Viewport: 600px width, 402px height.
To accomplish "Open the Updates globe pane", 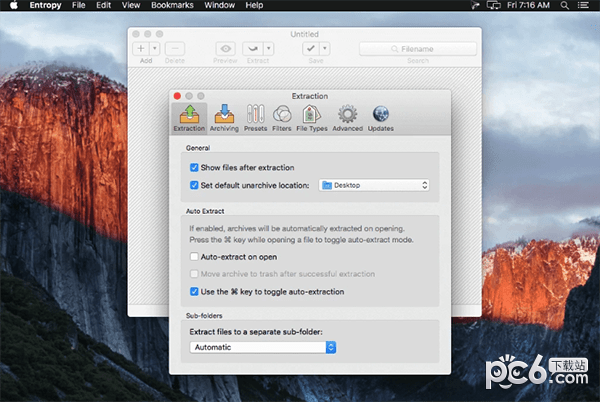I will [380, 118].
